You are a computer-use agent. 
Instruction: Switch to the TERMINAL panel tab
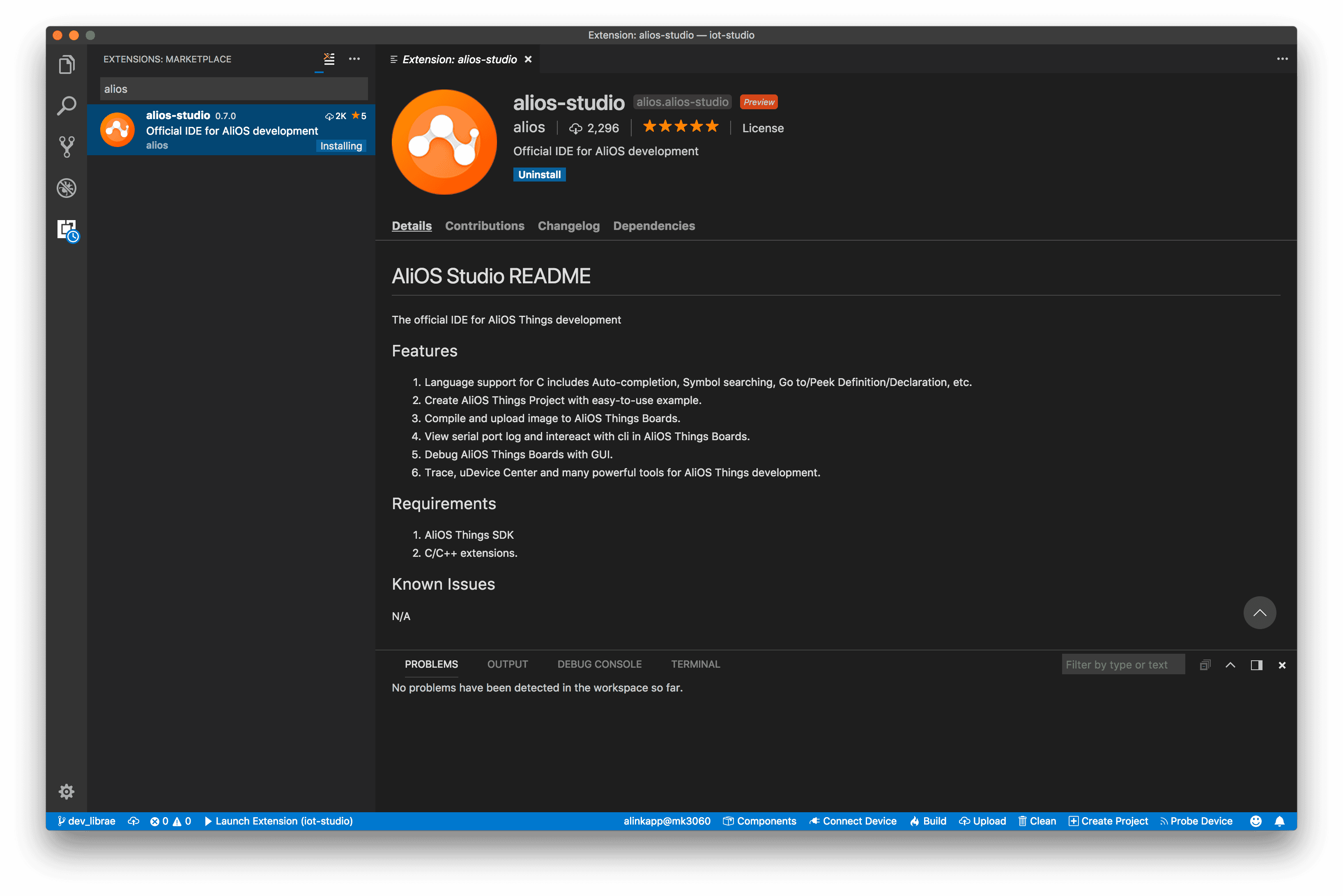pyautogui.click(x=695, y=664)
